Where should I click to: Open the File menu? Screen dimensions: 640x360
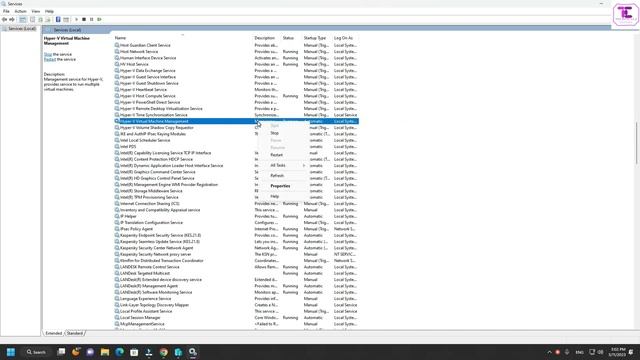coord(6,11)
